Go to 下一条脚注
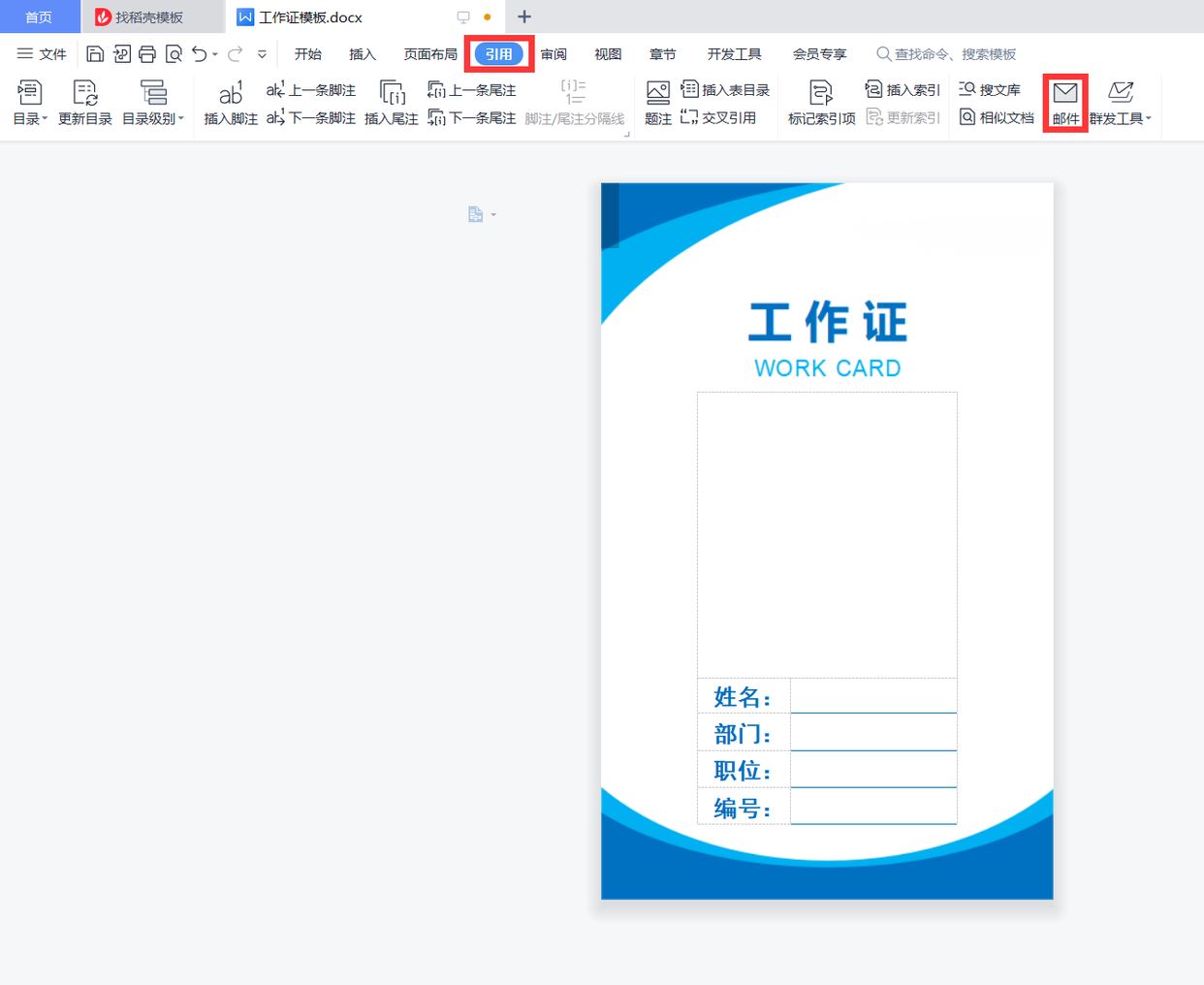 point(311,117)
